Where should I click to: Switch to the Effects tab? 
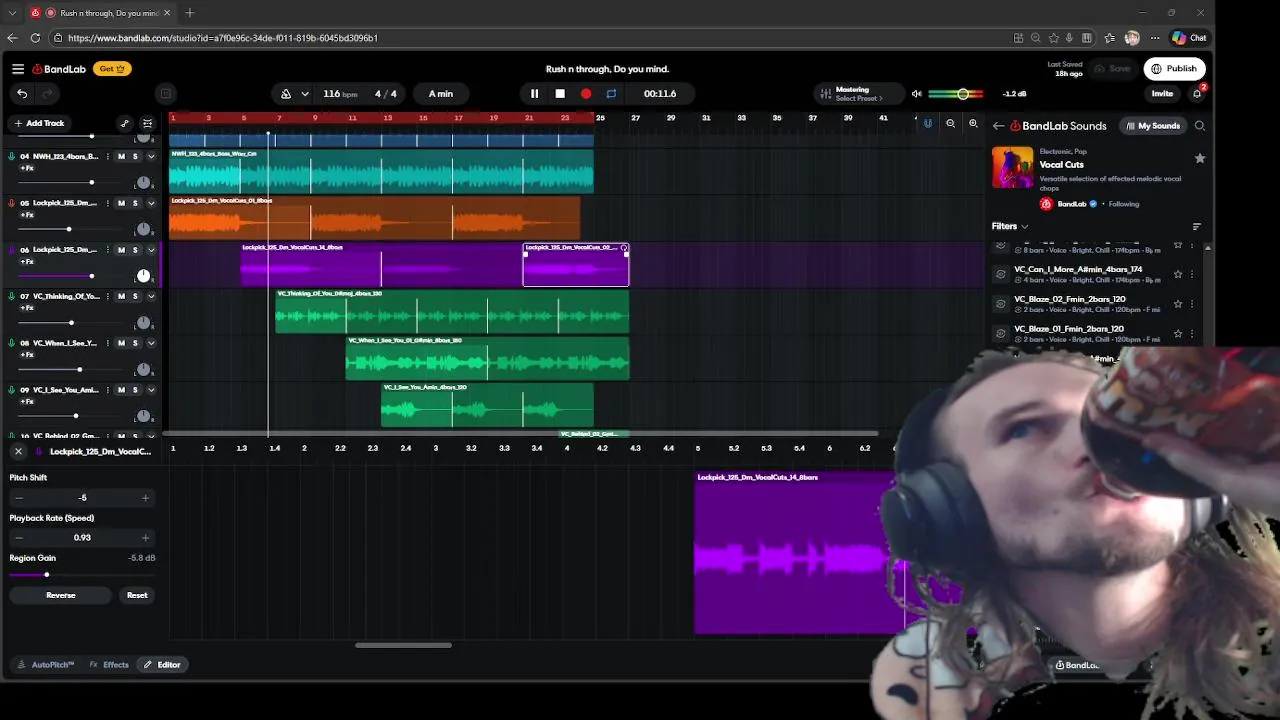(109, 665)
